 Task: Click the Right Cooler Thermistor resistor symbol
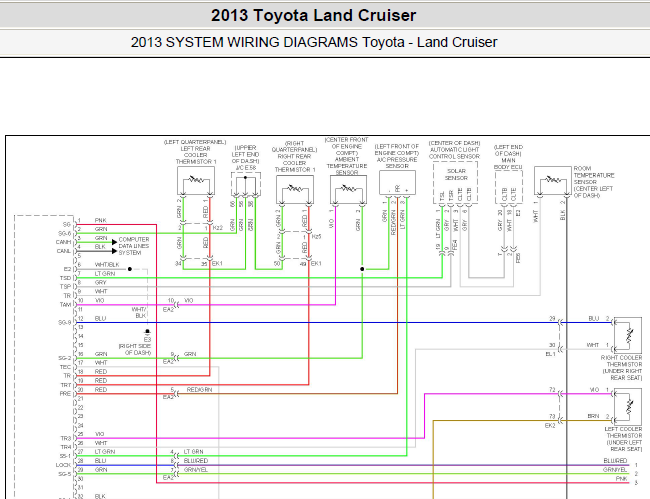coord(628,335)
